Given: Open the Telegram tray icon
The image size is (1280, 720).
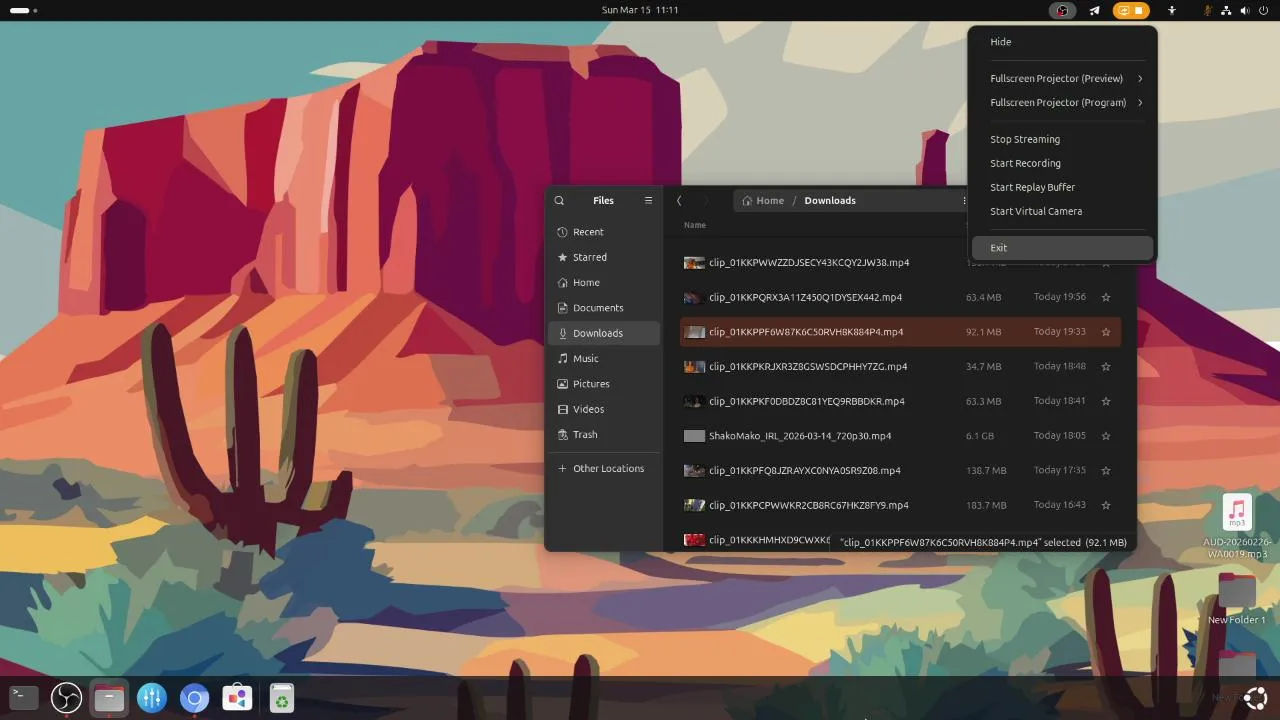Looking at the screenshot, I should pyautogui.click(x=1094, y=11).
